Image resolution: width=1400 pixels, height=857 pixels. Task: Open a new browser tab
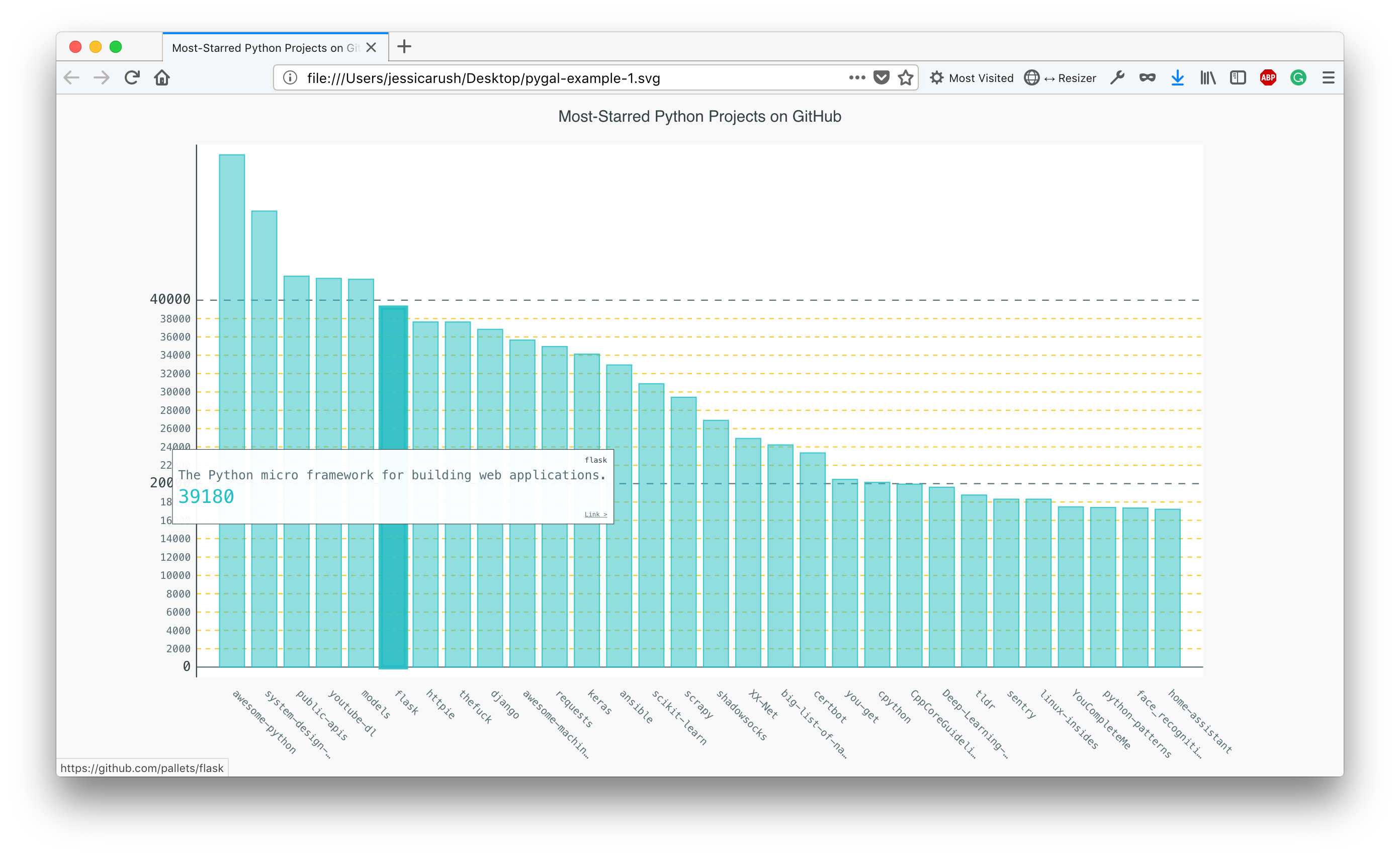coord(404,47)
